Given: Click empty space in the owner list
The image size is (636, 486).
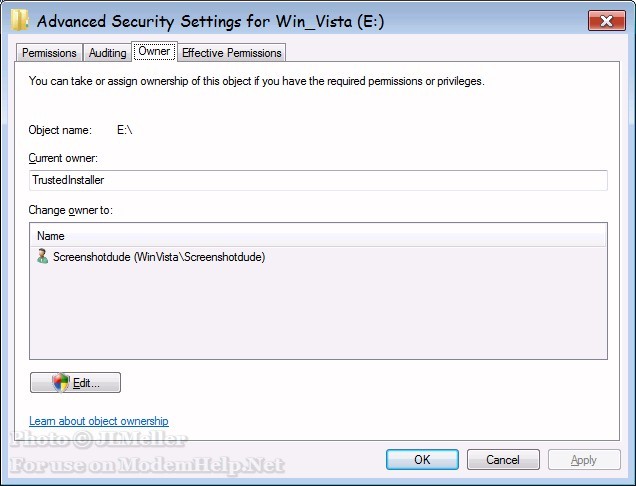Looking at the screenshot, I should pos(318,315).
